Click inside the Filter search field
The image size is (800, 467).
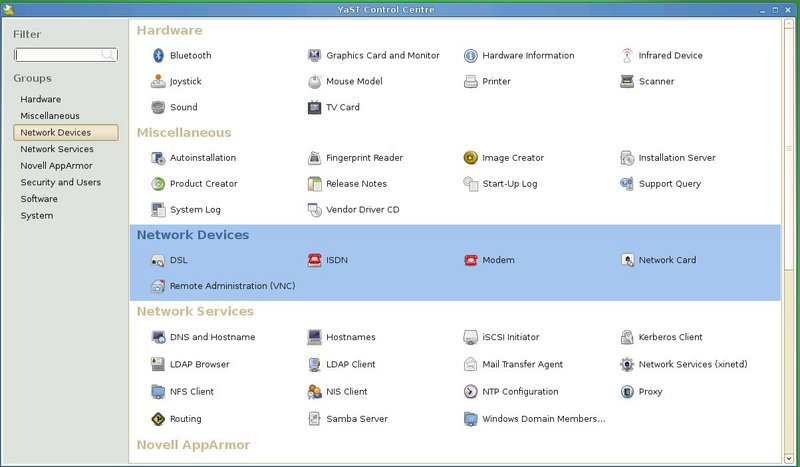[58, 55]
